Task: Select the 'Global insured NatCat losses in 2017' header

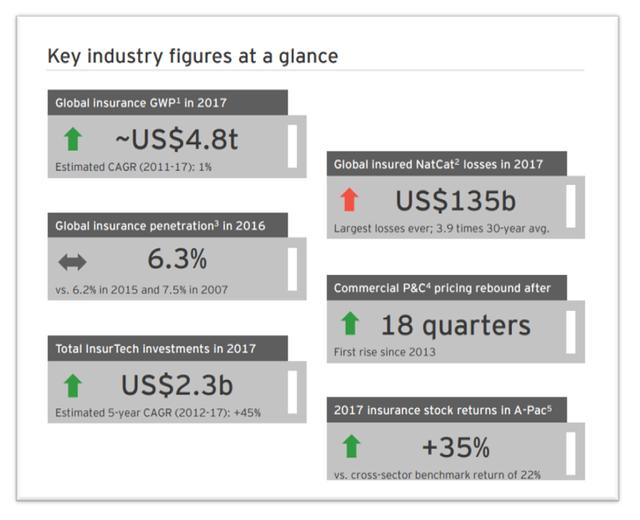Action: tap(447, 164)
